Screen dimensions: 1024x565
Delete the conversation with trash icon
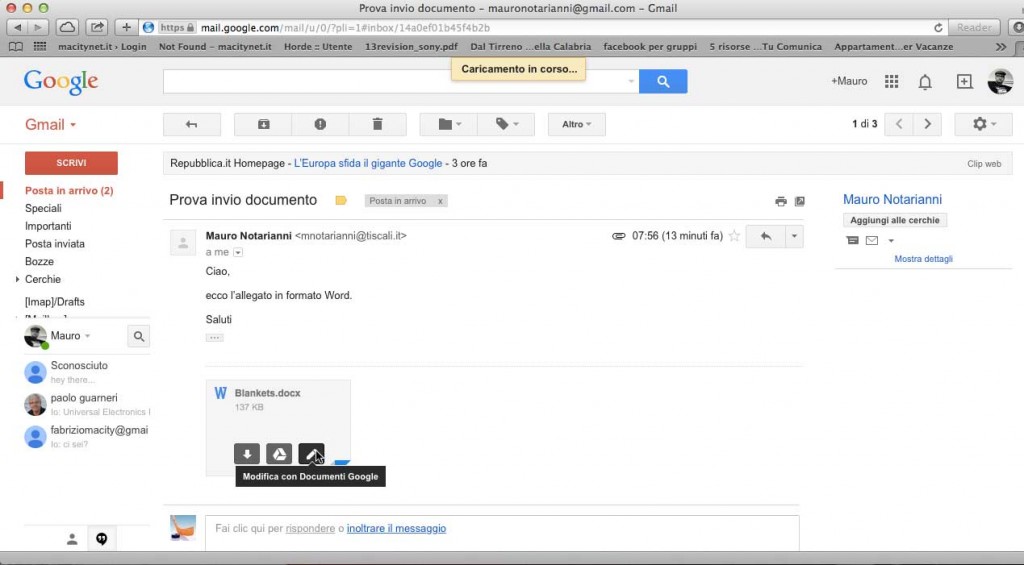tap(377, 124)
